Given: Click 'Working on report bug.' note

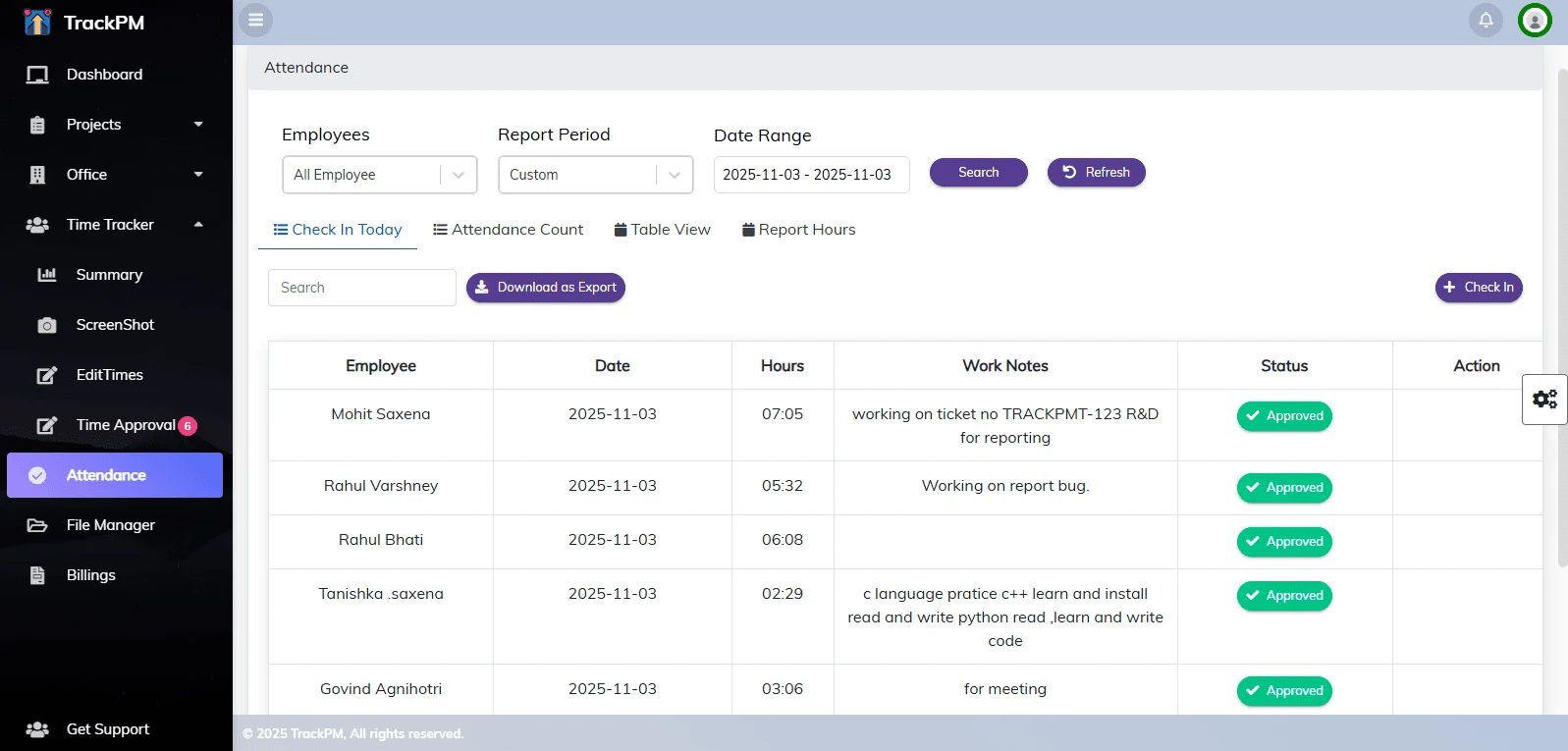Looking at the screenshot, I should [1005, 486].
